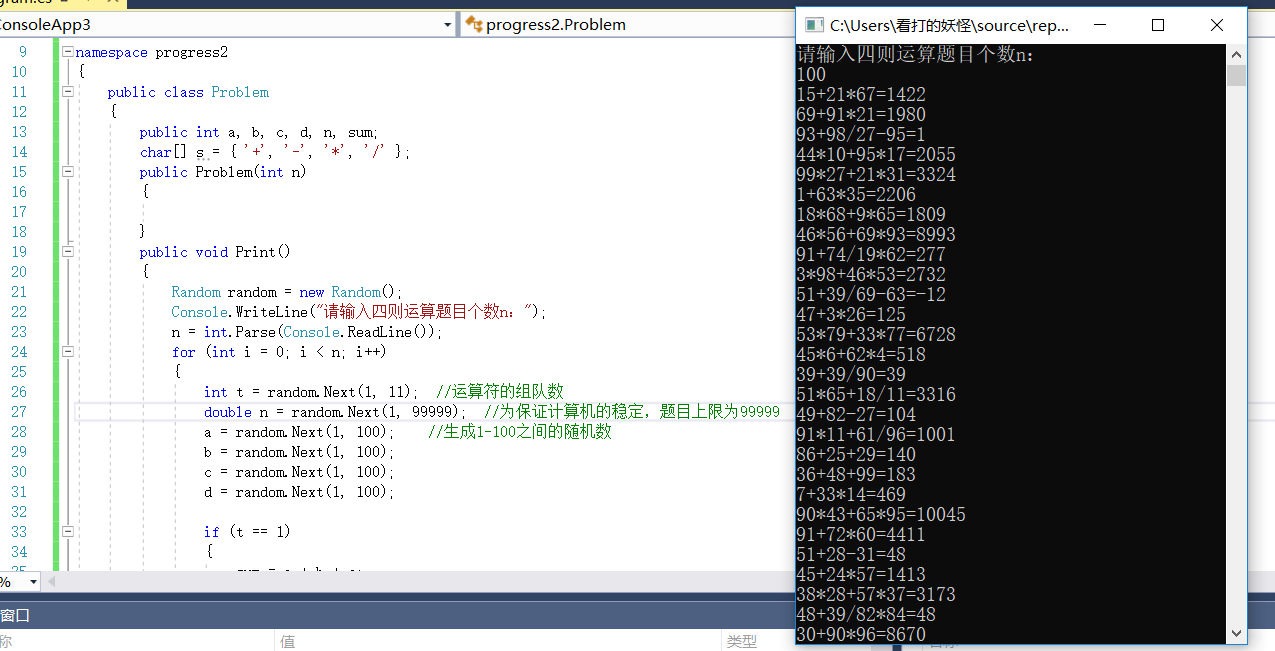This screenshot has width=1275, height=651.
Task: Collapse the Problem(int n) constructor
Action: (x=67, y=172)
